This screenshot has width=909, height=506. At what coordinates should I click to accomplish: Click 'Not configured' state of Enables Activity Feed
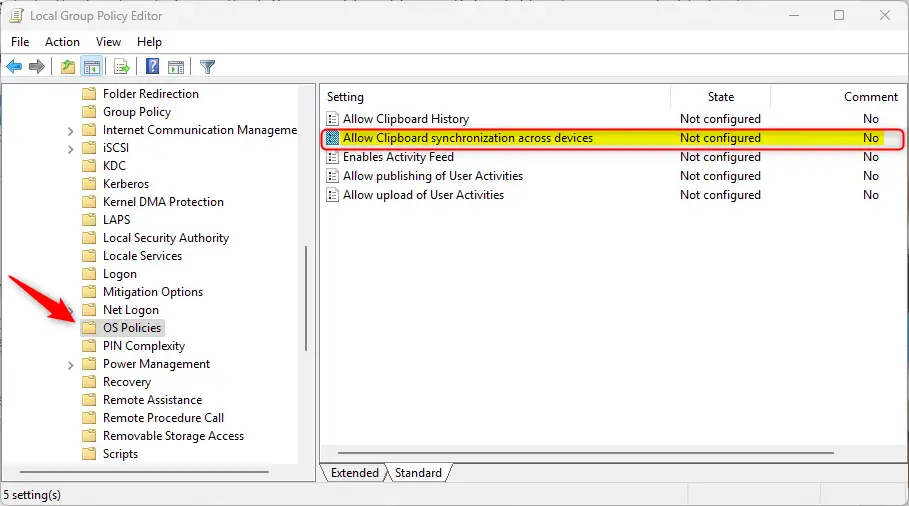720,157
